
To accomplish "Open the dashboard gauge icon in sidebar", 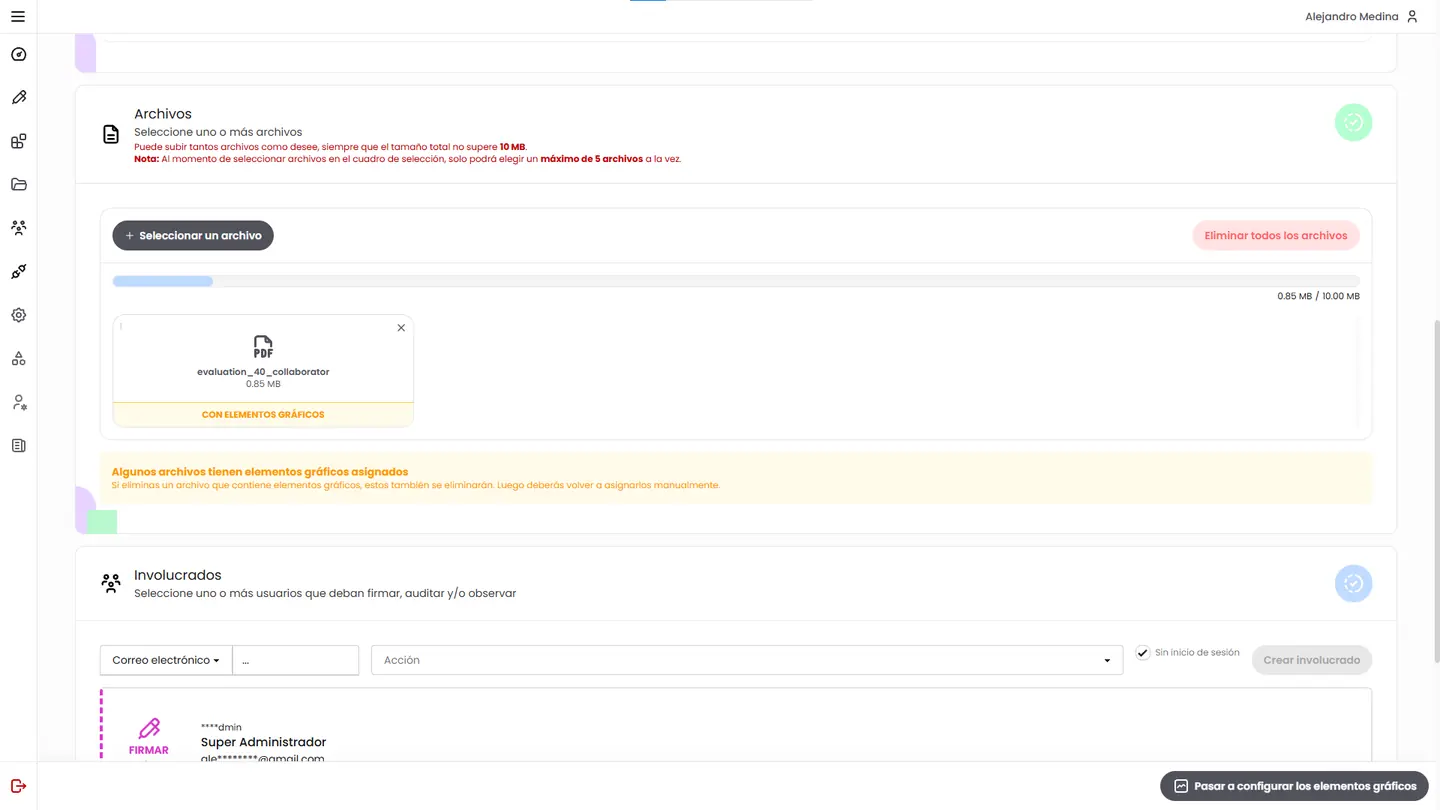I will pos(18,54).
